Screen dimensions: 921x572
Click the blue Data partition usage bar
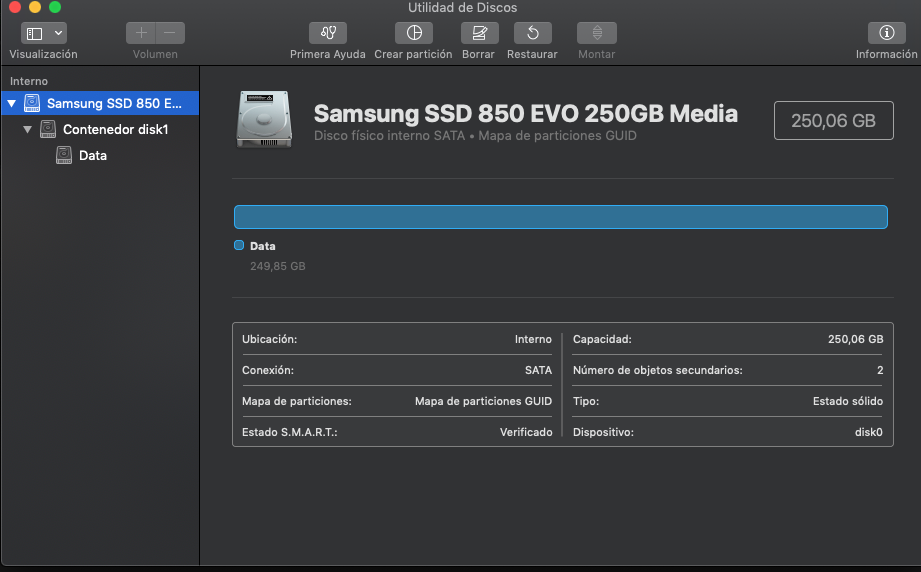click(x=560, y=217)
